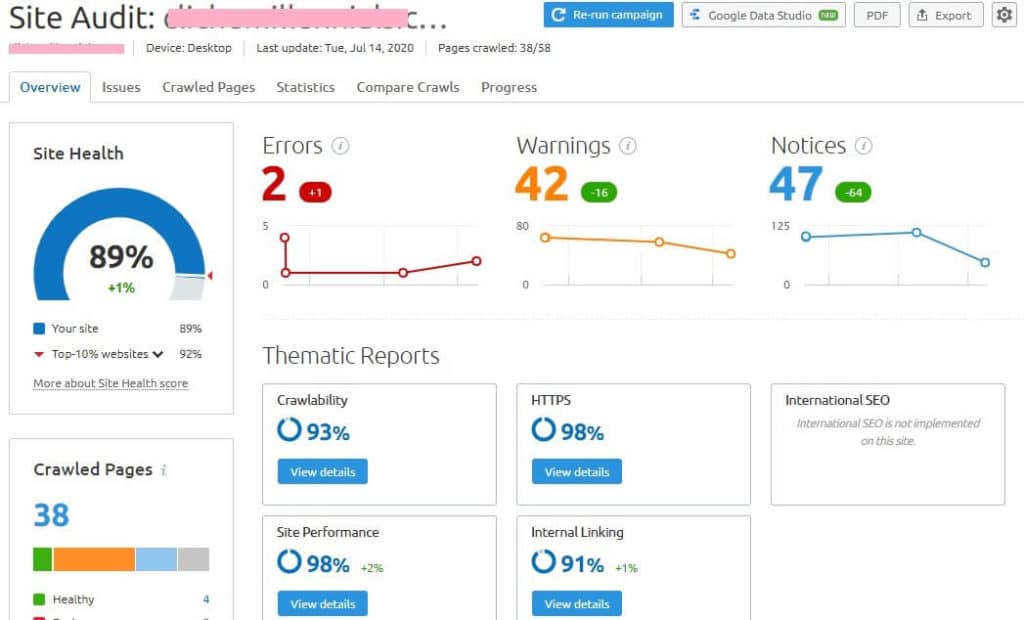The width and height of the screenshot is (1024, 620).
Task: Click the HTTPS progress circle icon
Action: pos(543,430)
